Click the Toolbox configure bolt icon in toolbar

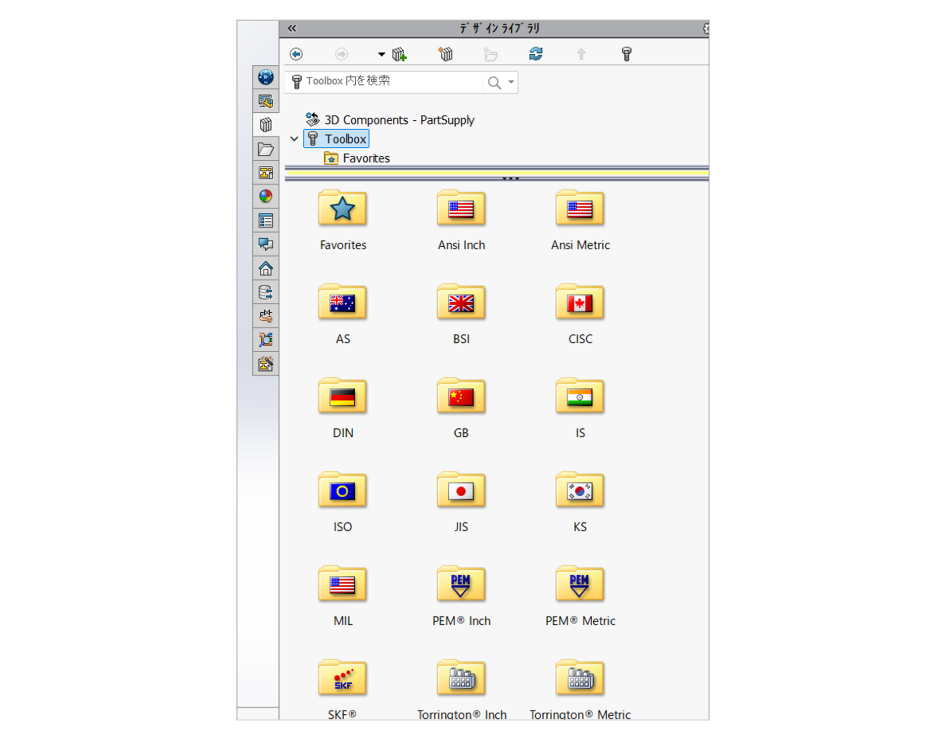[x=627, y=54]
